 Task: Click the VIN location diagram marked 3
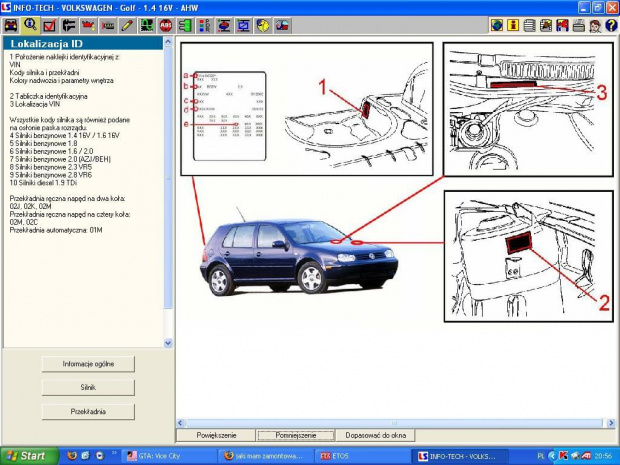pos(528,109)
